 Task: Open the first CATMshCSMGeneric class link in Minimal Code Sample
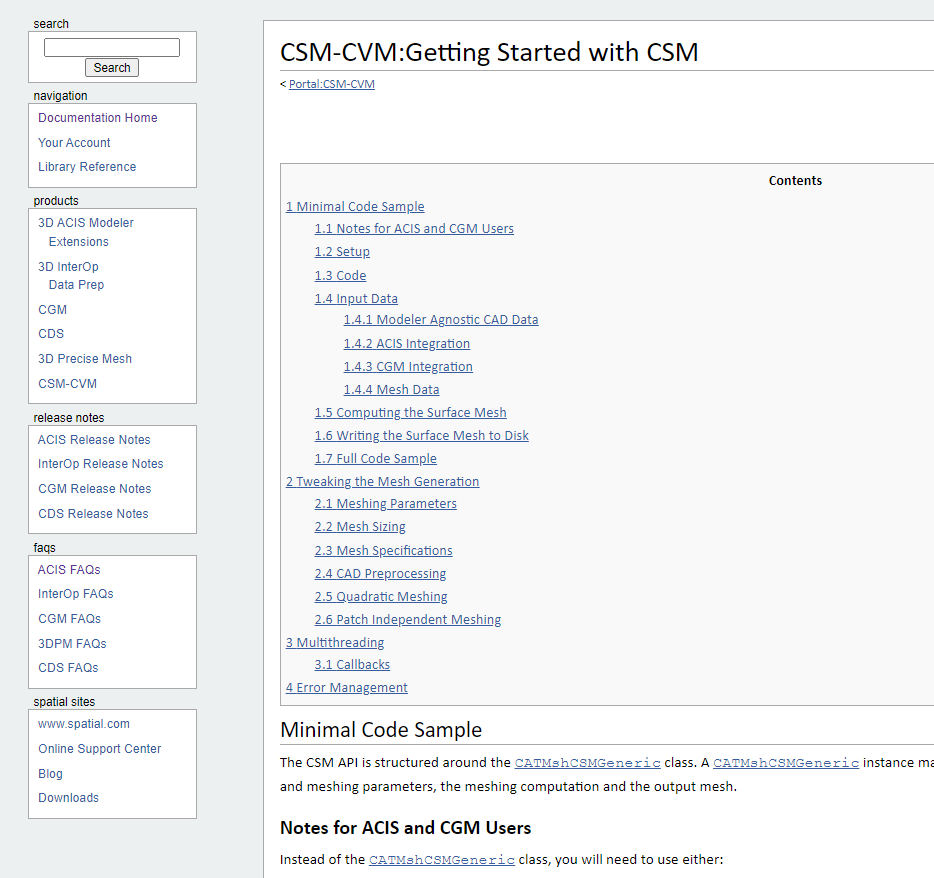[x=587, y=763]
